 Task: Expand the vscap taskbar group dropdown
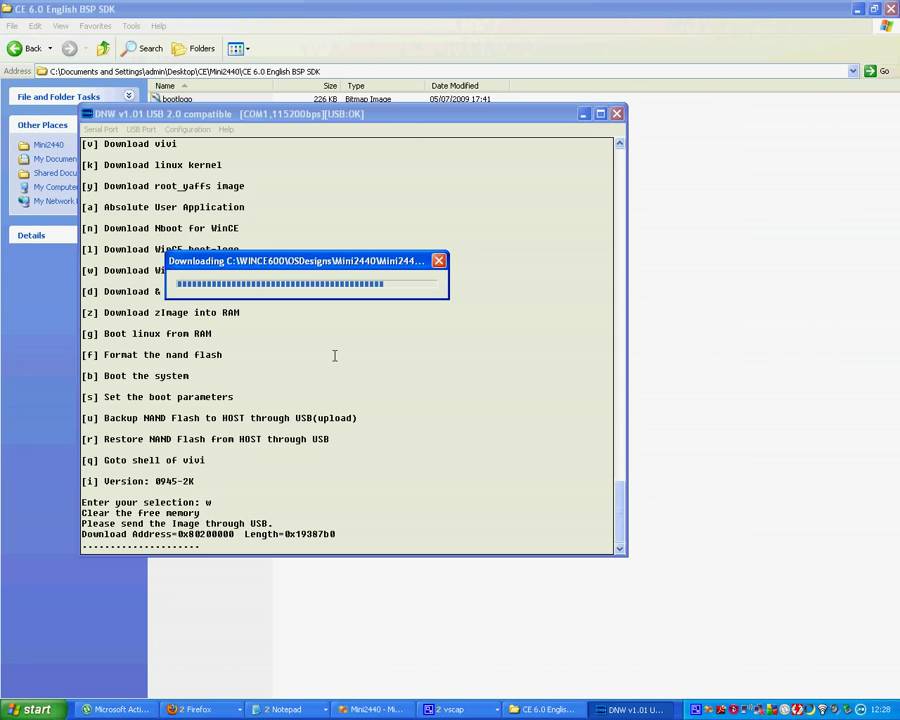click(x=496, y=710)
